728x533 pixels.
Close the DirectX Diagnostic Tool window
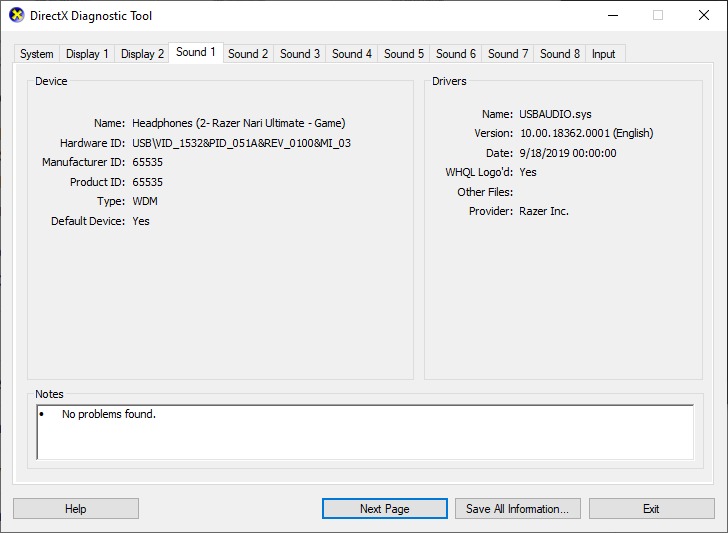(703, 16)
